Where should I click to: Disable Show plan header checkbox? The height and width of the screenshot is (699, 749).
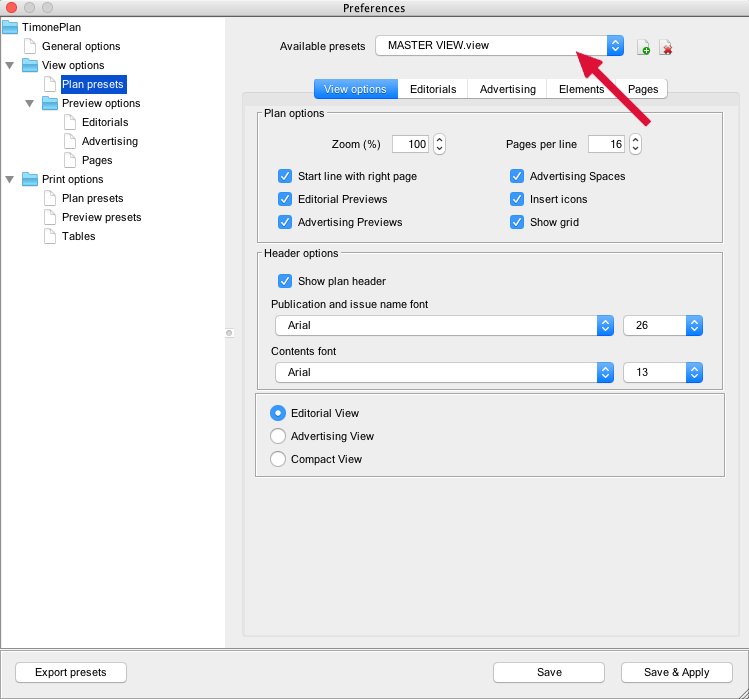point(285,281)
